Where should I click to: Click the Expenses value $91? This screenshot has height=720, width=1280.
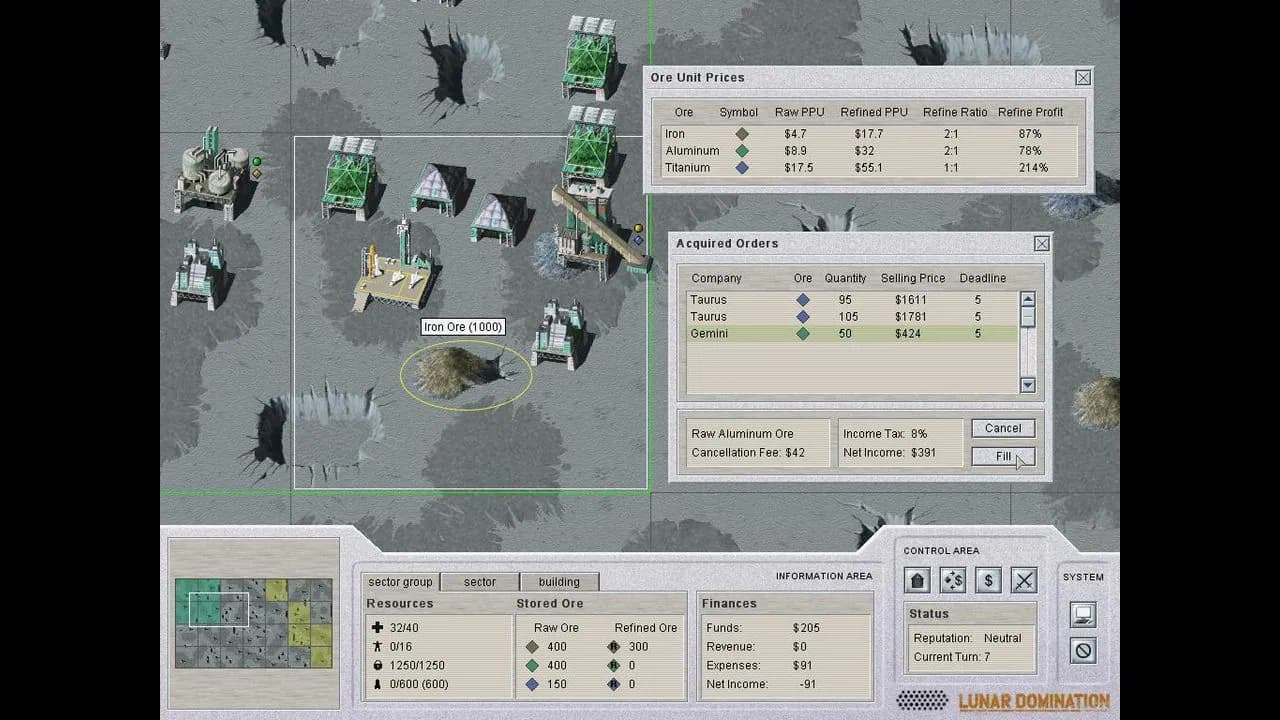pyautogui.click(x=804, y=666)
